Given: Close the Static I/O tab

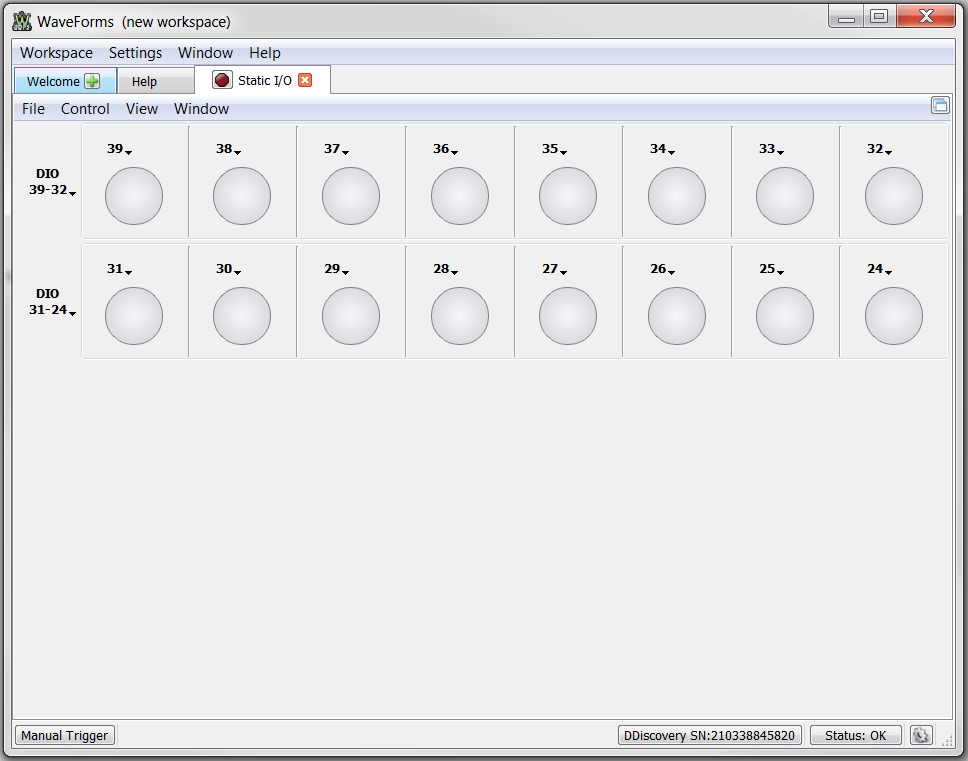Looking at the screenshot, I should point(305,80).
